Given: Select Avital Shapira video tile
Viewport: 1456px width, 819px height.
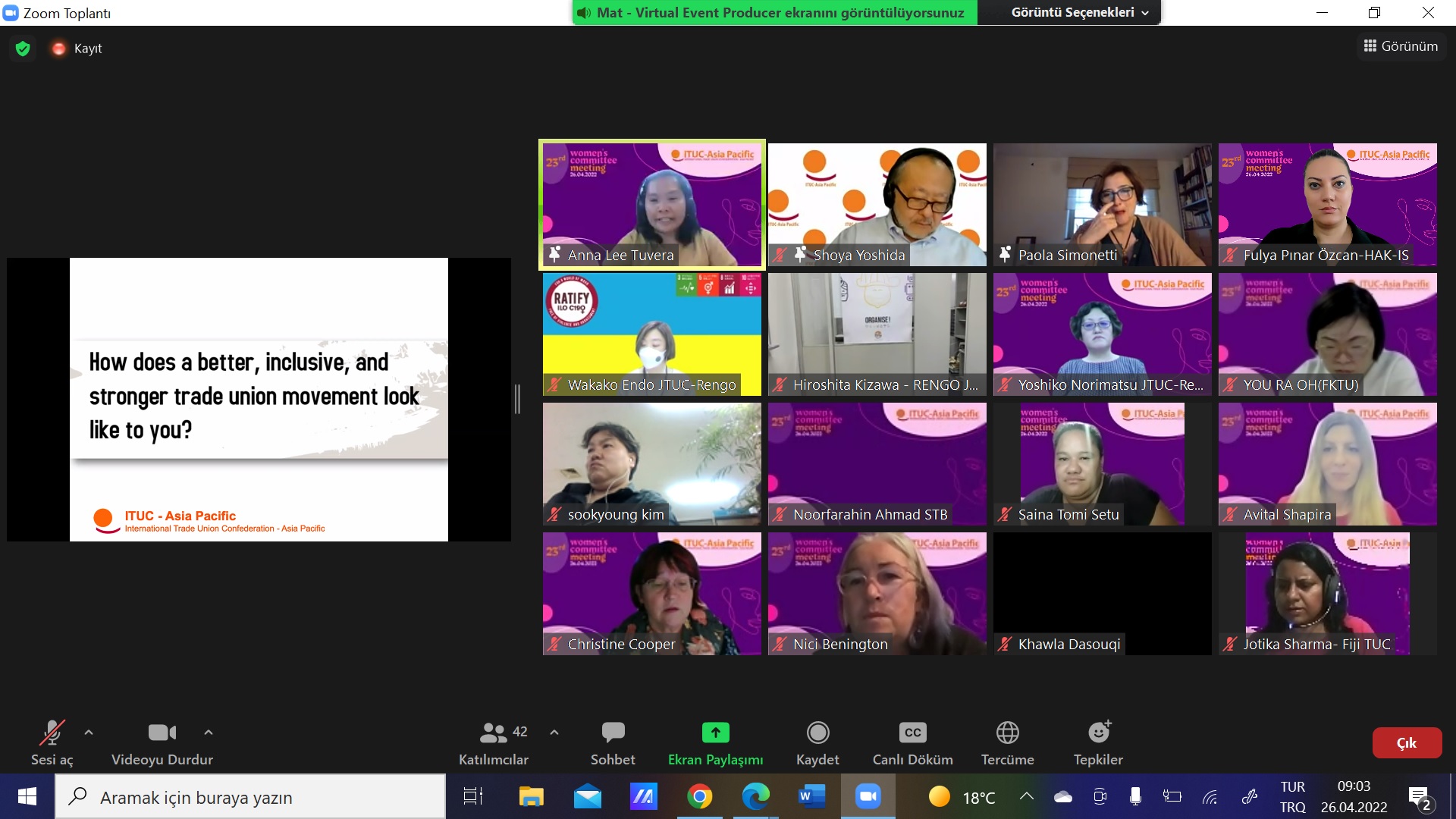Looking at the screenshot, I should tap(1328, 464).
